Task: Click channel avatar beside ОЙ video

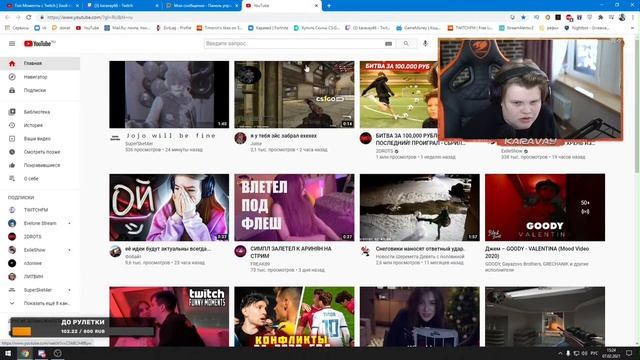Action: 115,251
